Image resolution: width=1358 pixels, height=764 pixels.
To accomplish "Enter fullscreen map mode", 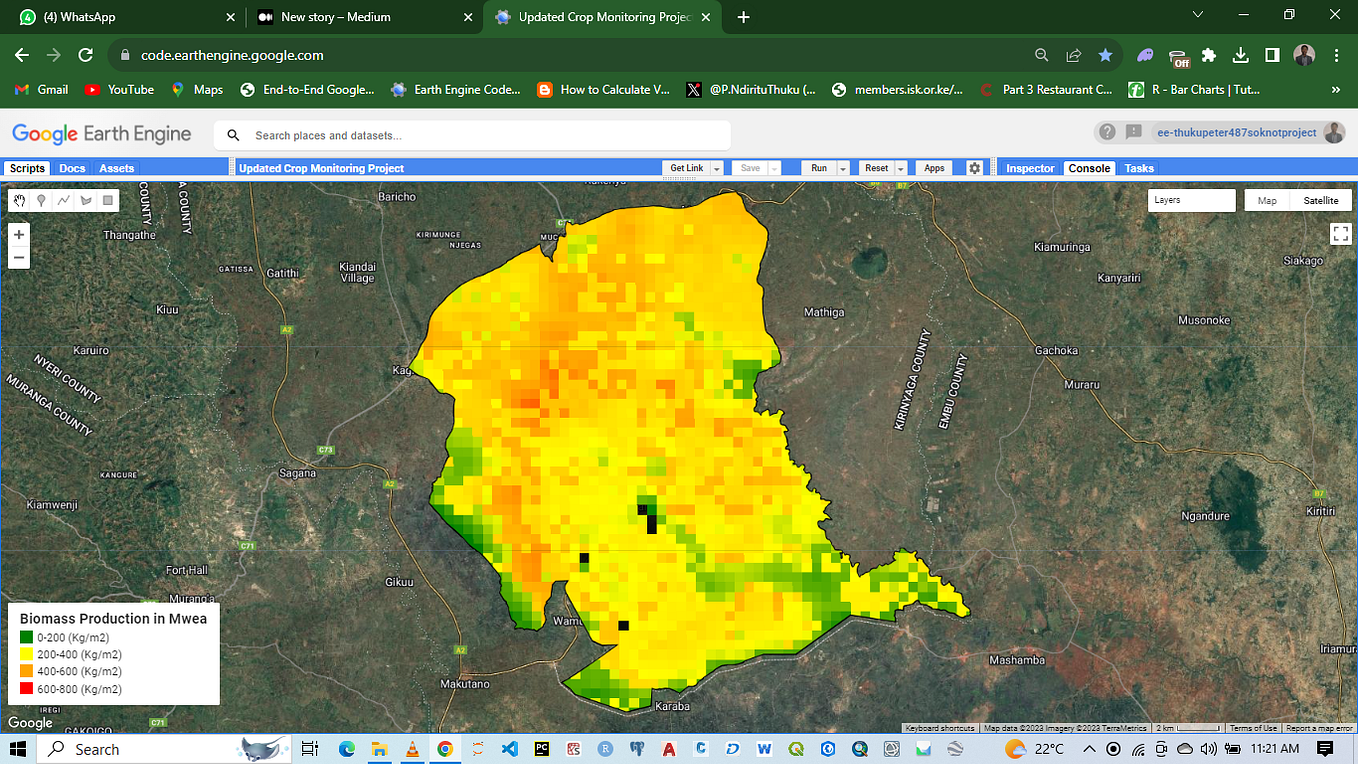I will pyautogui.click(x=1340, y=233).
